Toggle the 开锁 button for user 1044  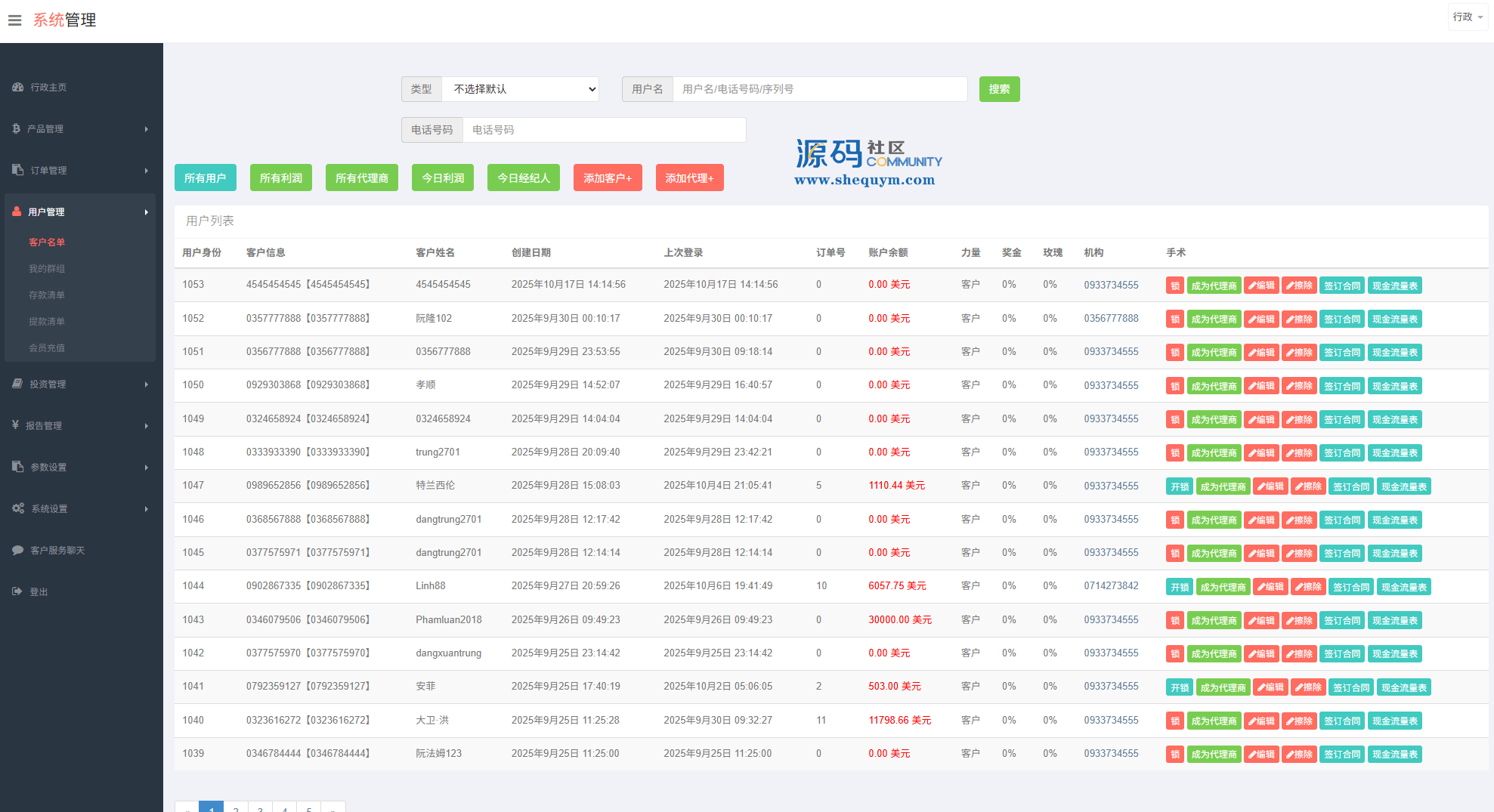click(1179, 587)
